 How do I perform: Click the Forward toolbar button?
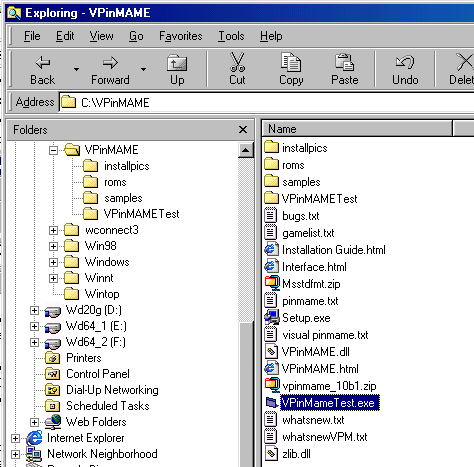point(110,70)
